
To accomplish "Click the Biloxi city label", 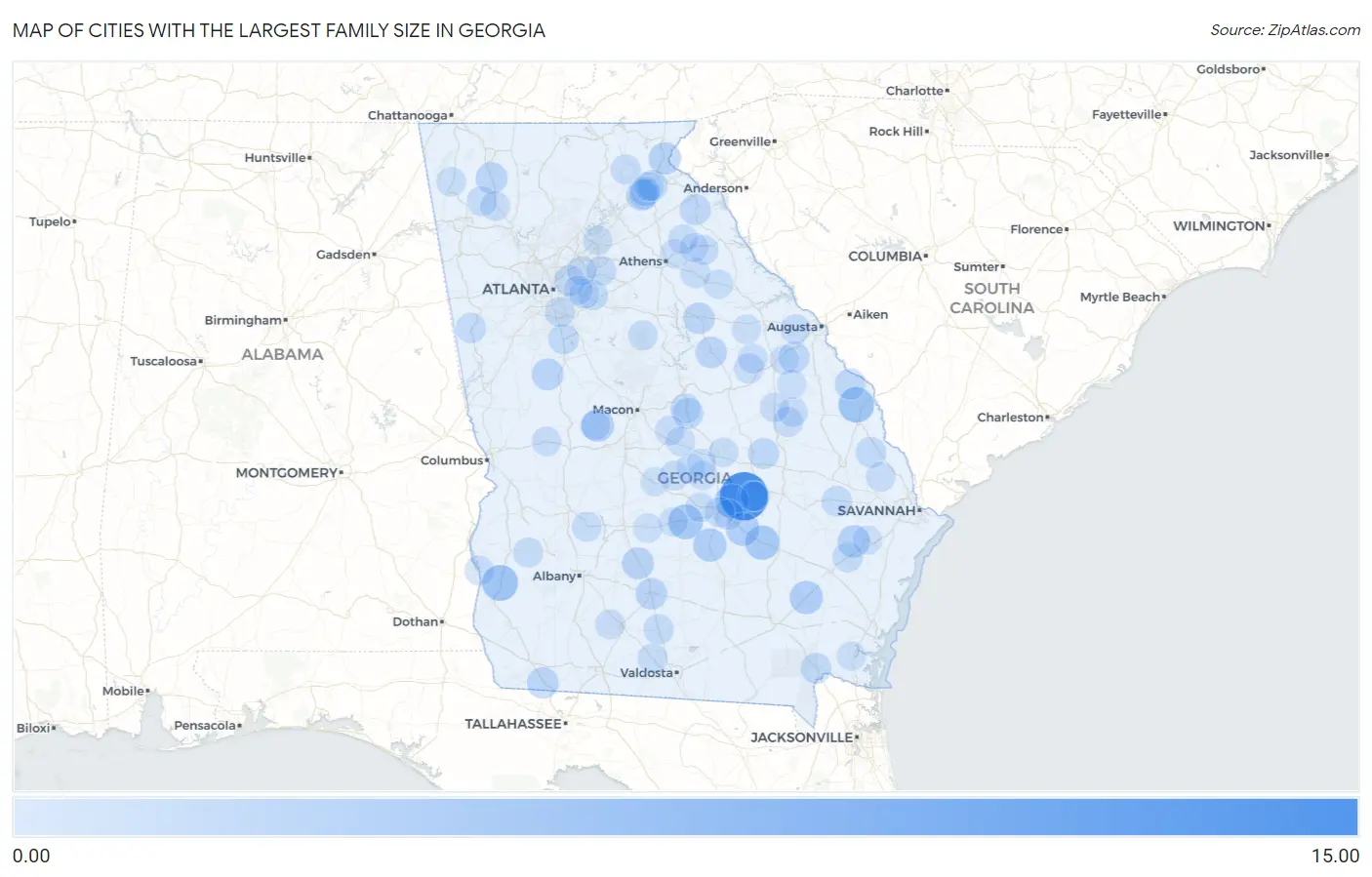I will [33, 728].
